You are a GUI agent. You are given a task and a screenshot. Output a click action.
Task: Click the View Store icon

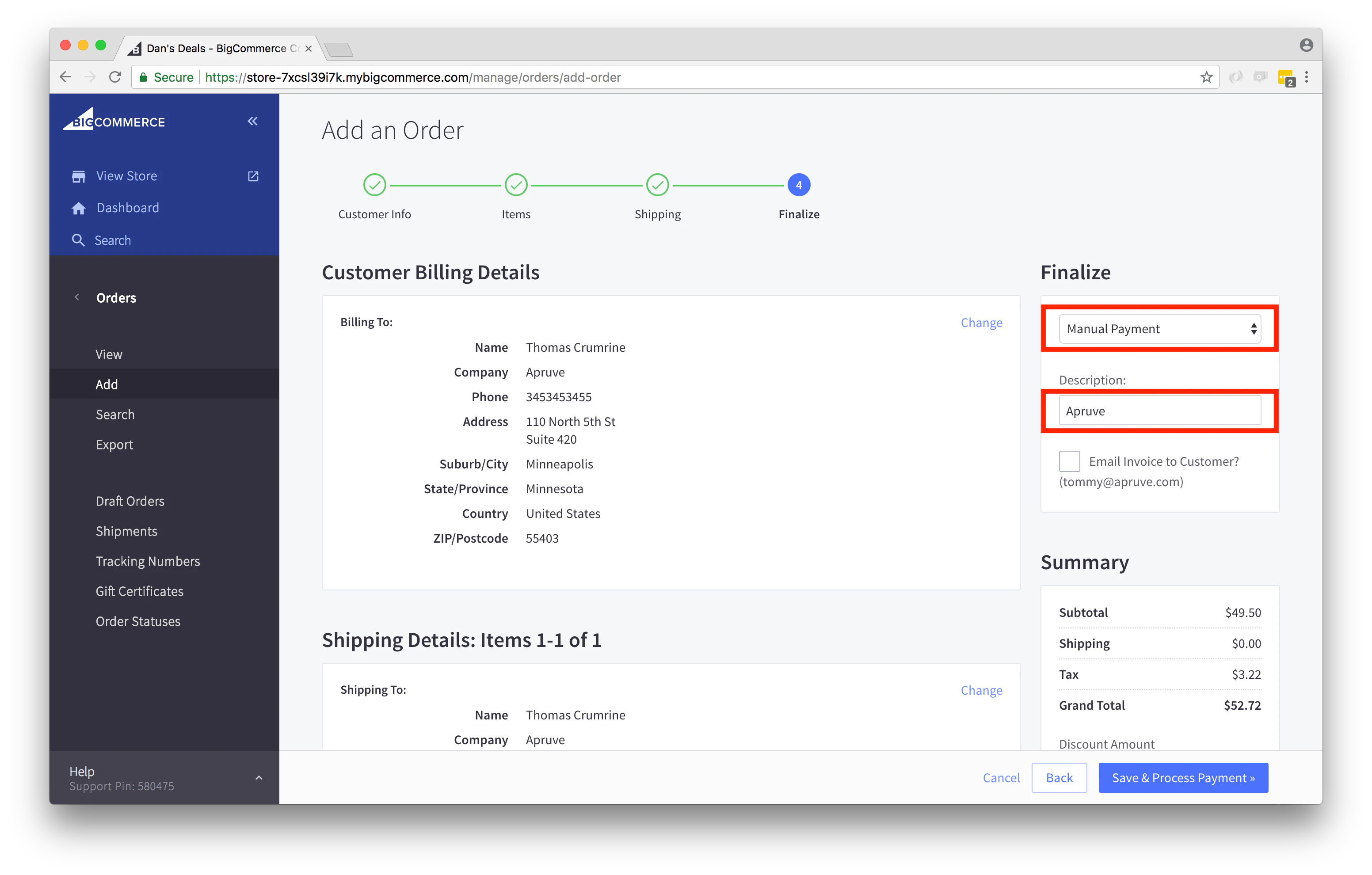(79, 175)
